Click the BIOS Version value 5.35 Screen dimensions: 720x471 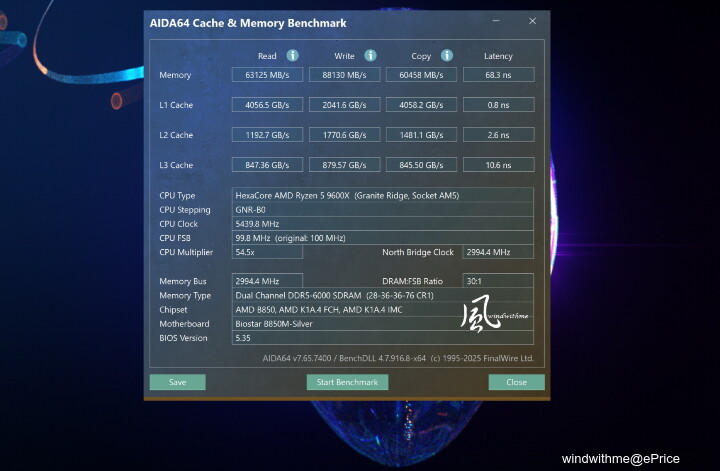[x=382, y=338]
